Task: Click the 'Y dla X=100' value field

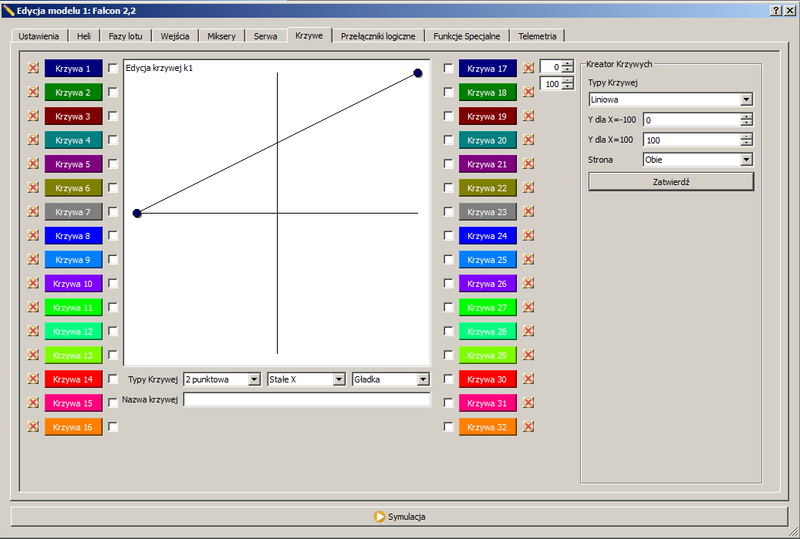Action: (x=692, y=140)
